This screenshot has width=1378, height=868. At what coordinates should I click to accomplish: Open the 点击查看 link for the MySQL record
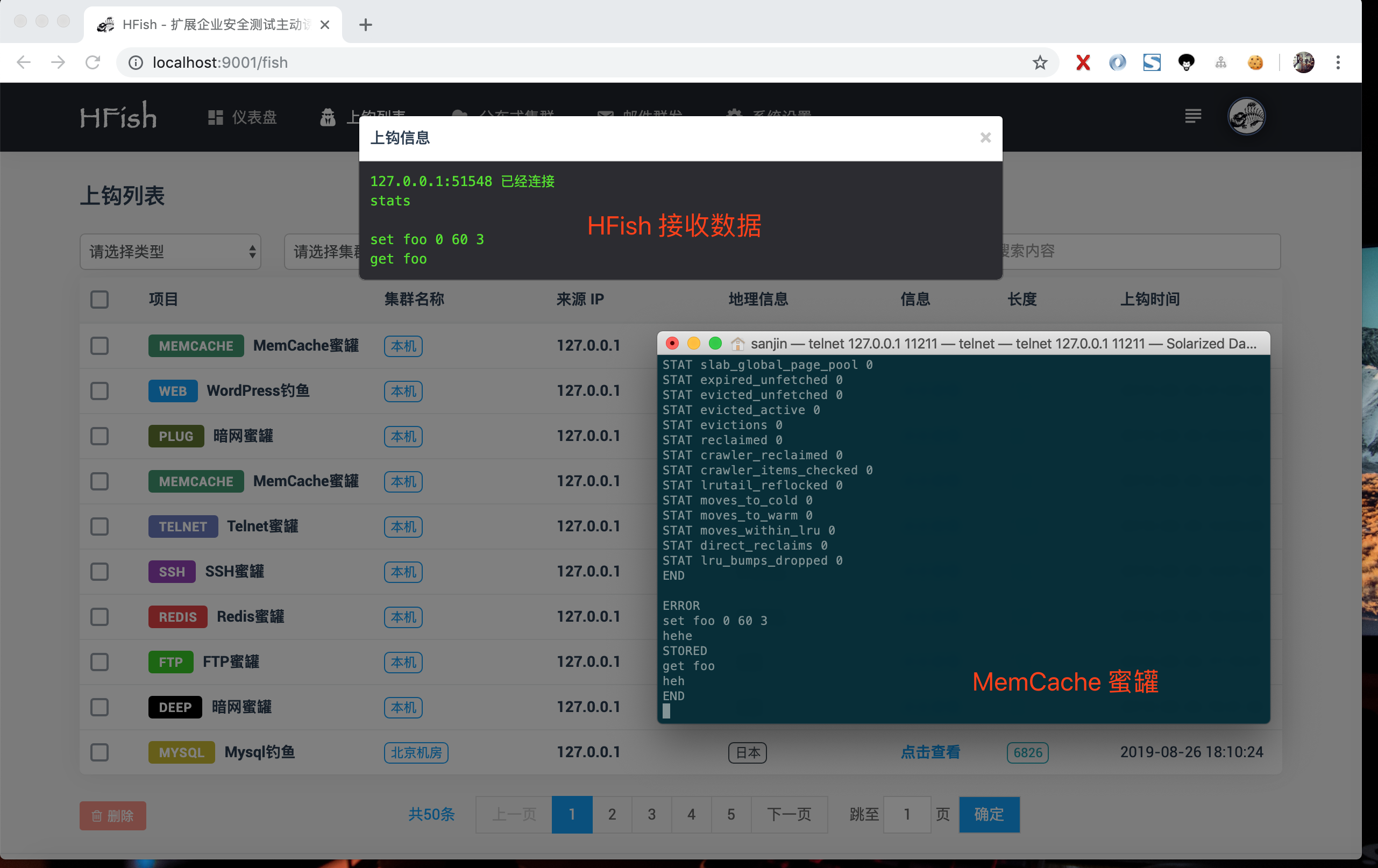[929, 752]
